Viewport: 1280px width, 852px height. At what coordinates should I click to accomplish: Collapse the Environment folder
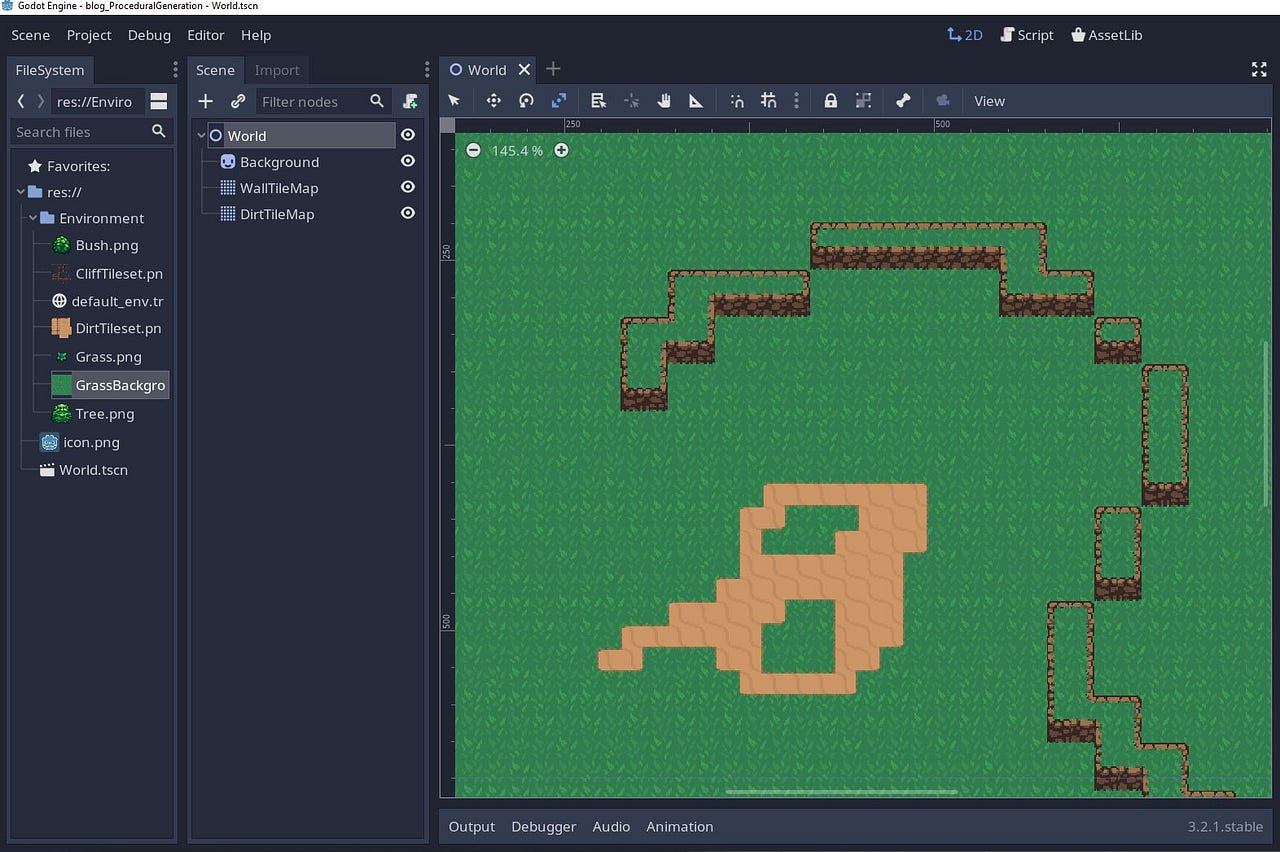pyautogui.click(x=31, y=218)
